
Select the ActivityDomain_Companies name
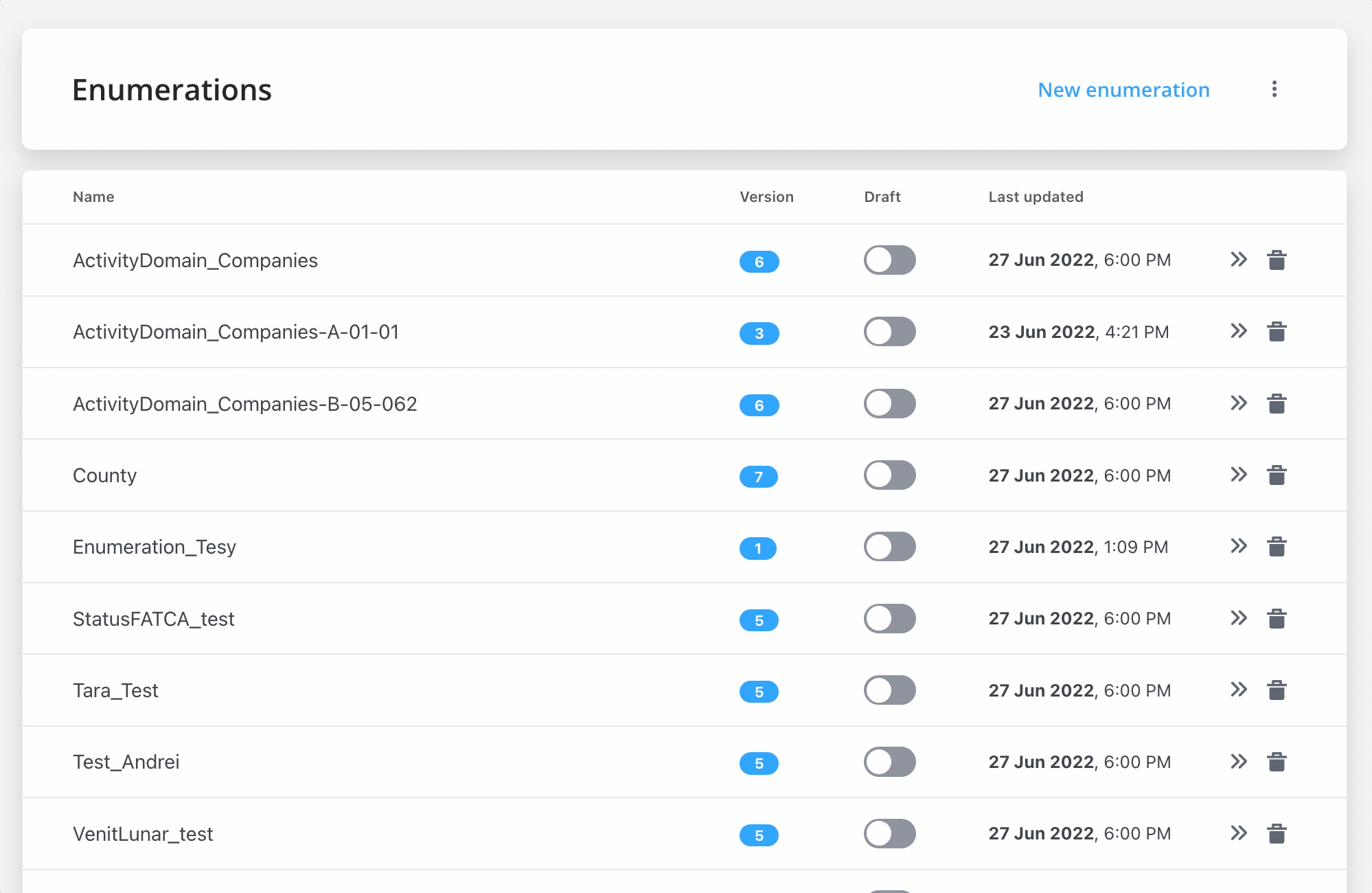point(195,261)
